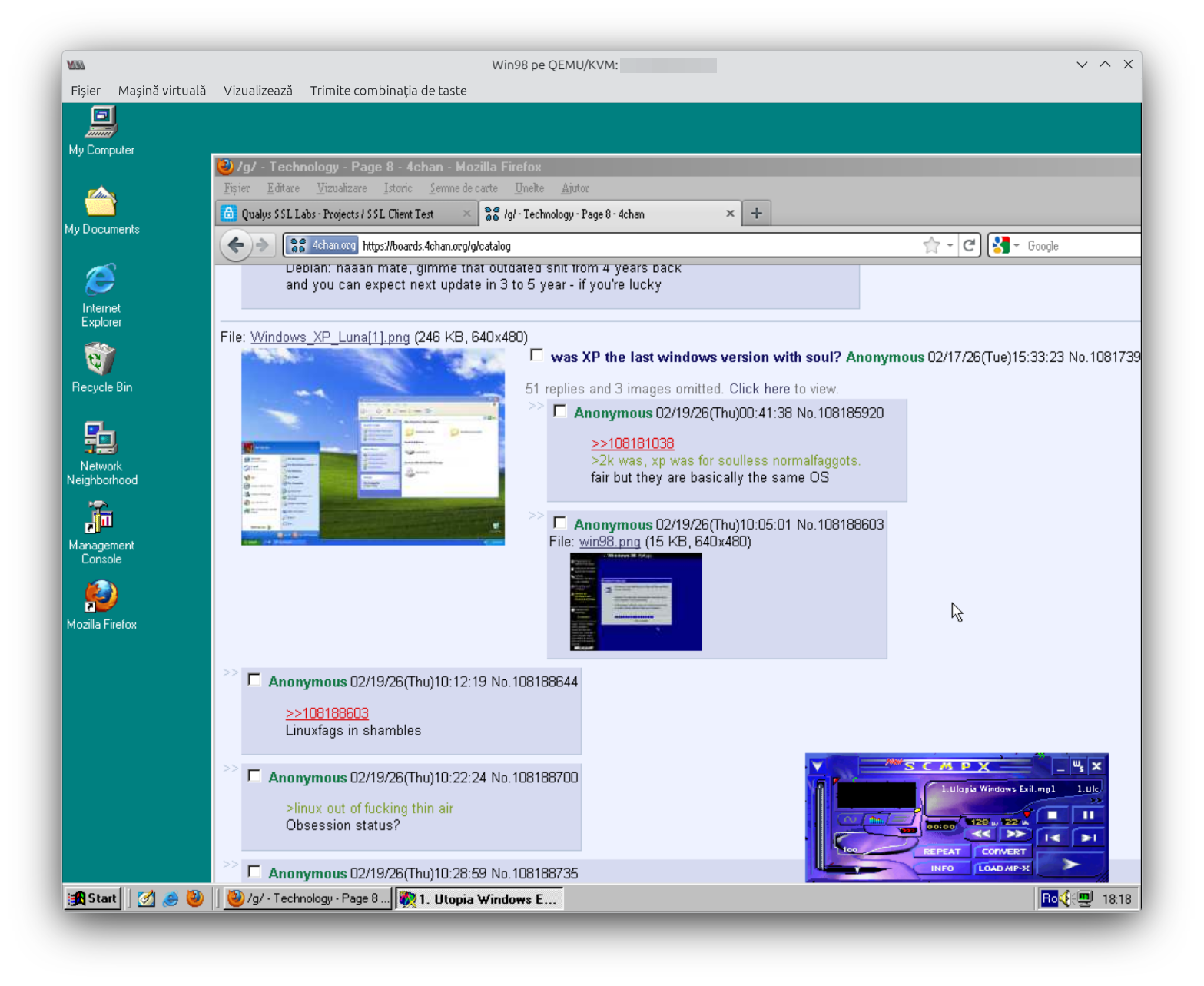
Task: Open the first Quick Launch notepad icon
Action: point(146,898)
